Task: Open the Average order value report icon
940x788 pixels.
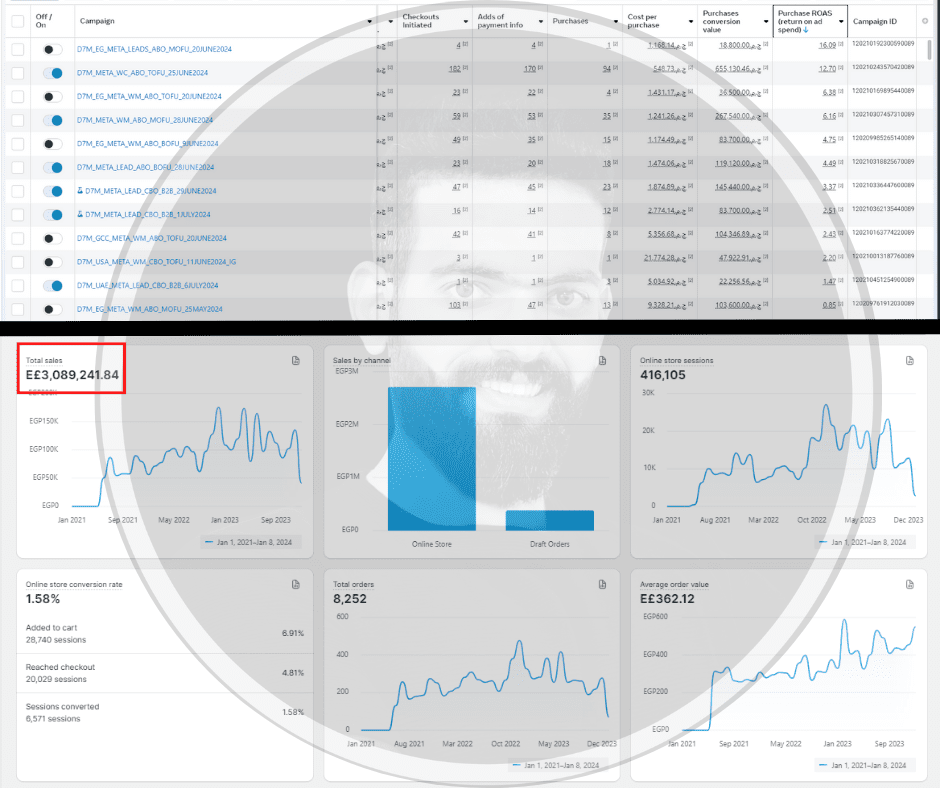Action: (909, 584)
